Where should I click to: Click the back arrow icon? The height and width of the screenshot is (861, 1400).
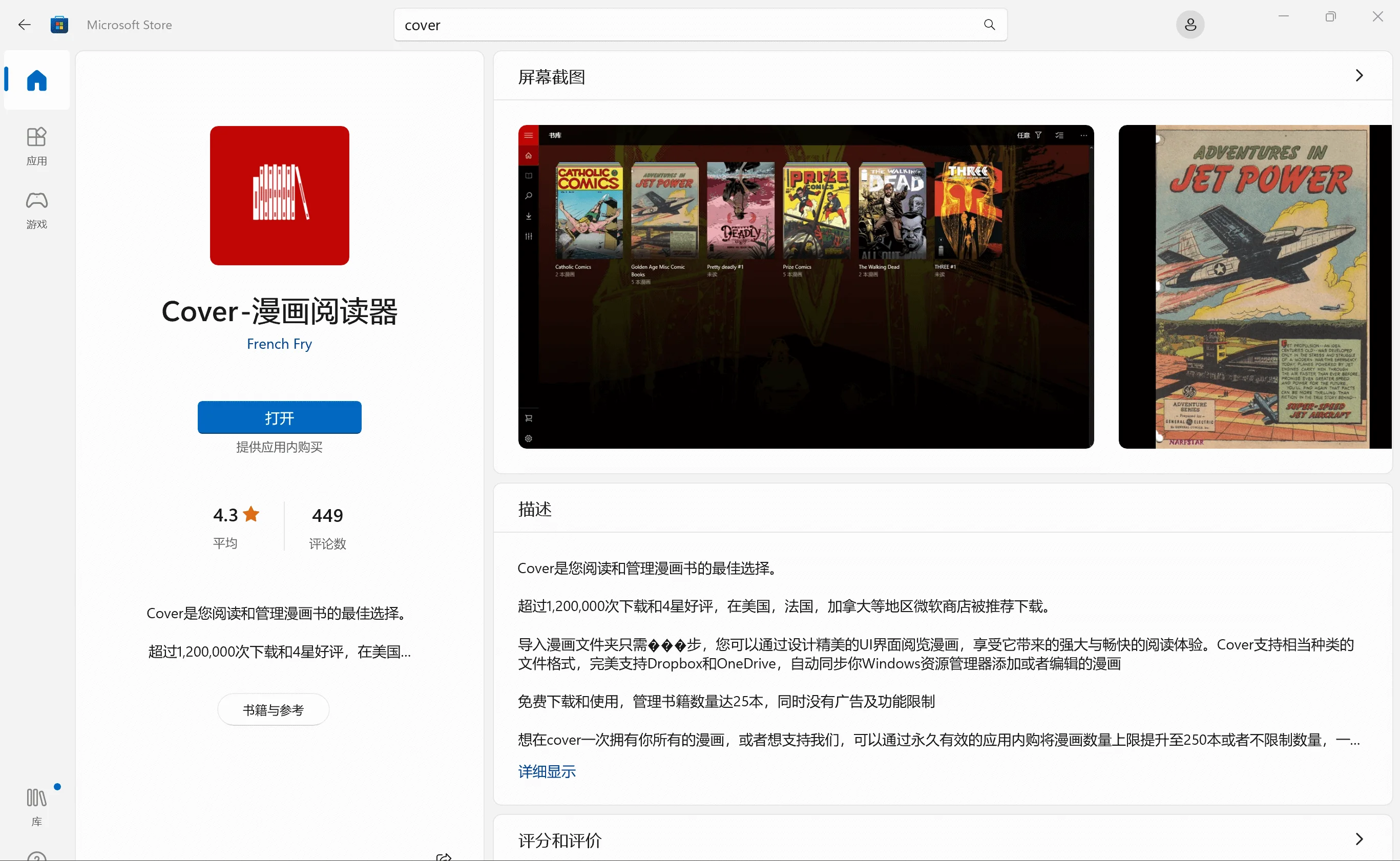click(x=24, y=25)
